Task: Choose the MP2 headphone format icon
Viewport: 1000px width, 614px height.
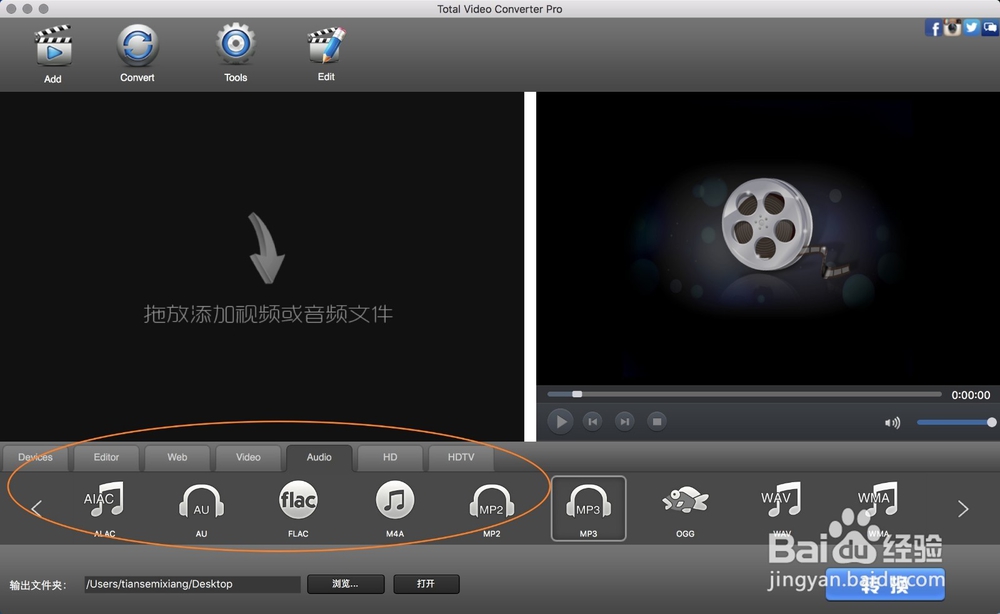Action: coord(492,508)
